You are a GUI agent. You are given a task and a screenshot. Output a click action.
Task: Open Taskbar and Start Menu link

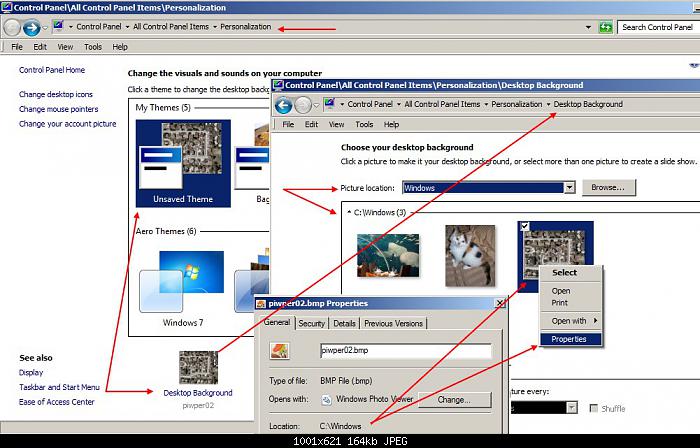(x=59, y=387)
